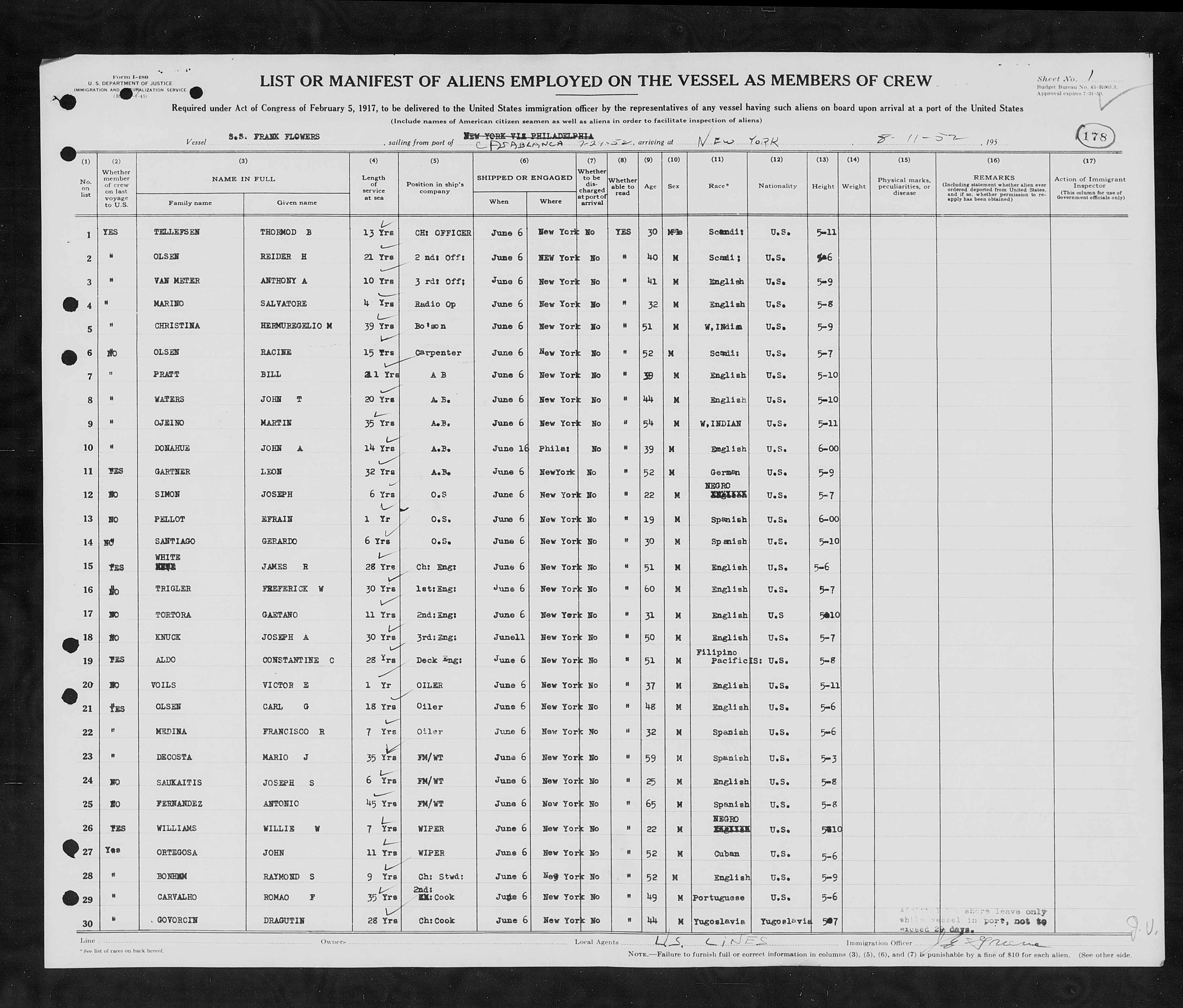Click the family name TELLEFSEN
Screen dimensions: 1183x1008
point(177,232)
